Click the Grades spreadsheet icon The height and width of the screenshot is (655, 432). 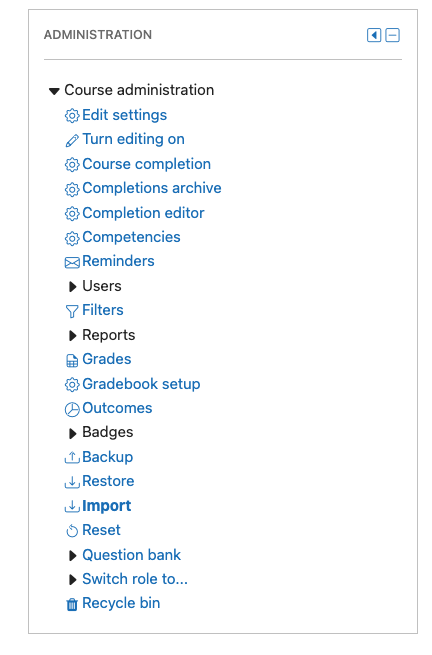coord(72,361)
